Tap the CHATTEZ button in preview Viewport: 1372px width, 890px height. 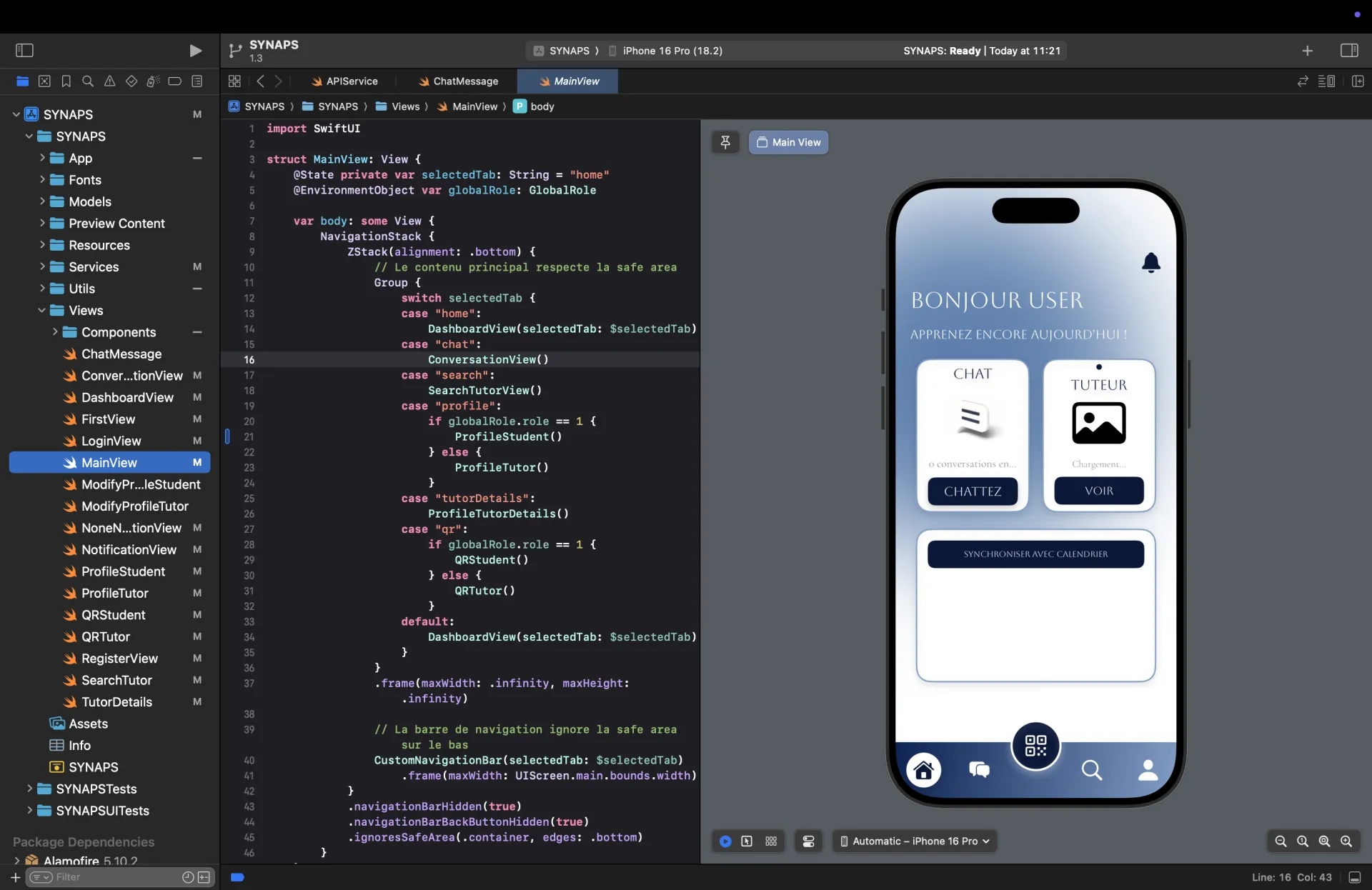pyautogui.click(x=972, y=491)
